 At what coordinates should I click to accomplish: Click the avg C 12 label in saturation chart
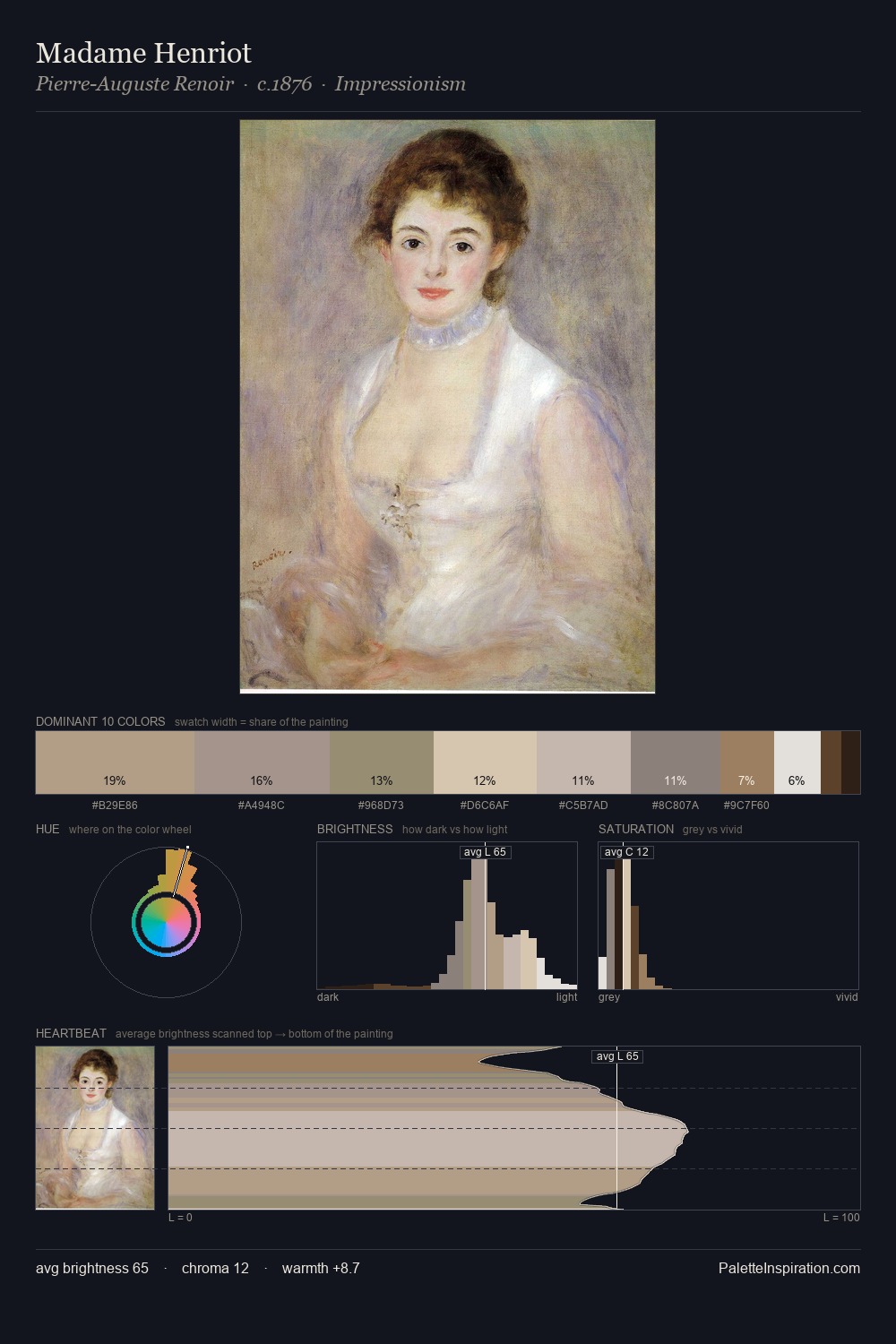point(626,852)
